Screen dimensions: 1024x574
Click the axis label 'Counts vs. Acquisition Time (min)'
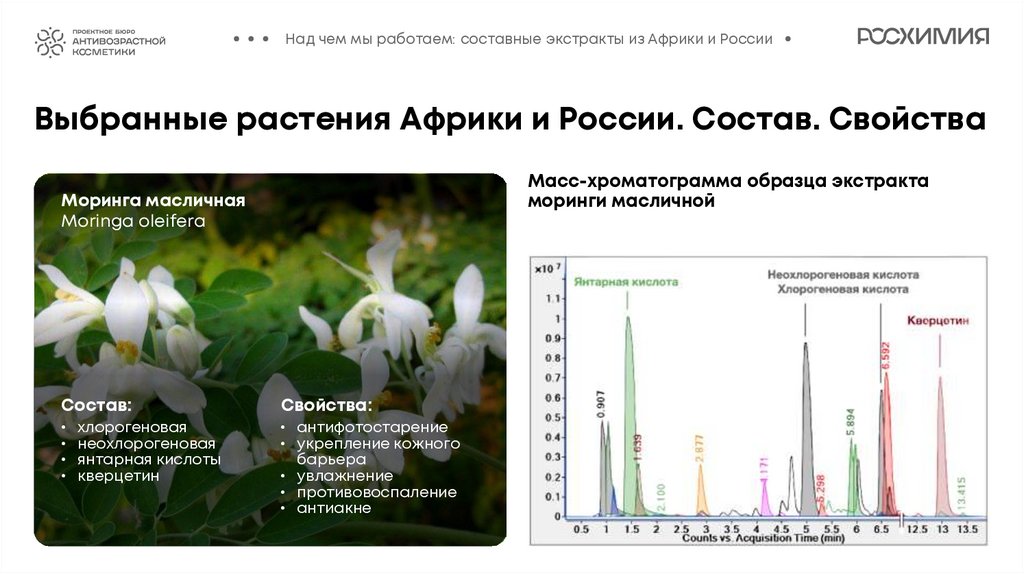click(x=763, y=538)
